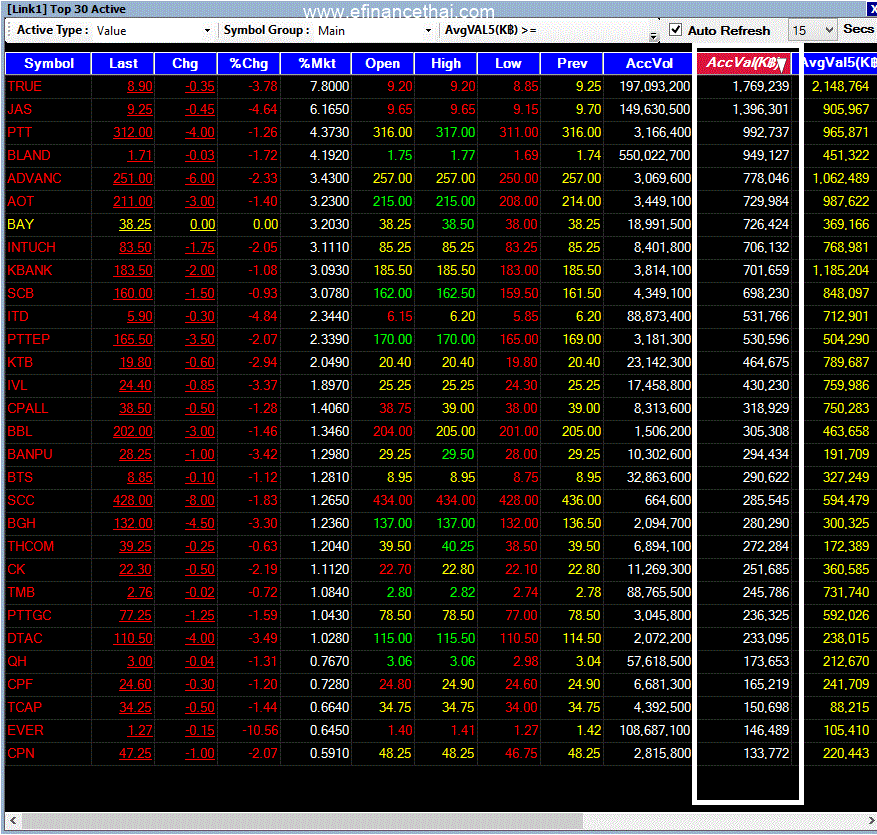Sort by the Chg column header
This screenshot has width=877, height=835.
tap(185, 63)
